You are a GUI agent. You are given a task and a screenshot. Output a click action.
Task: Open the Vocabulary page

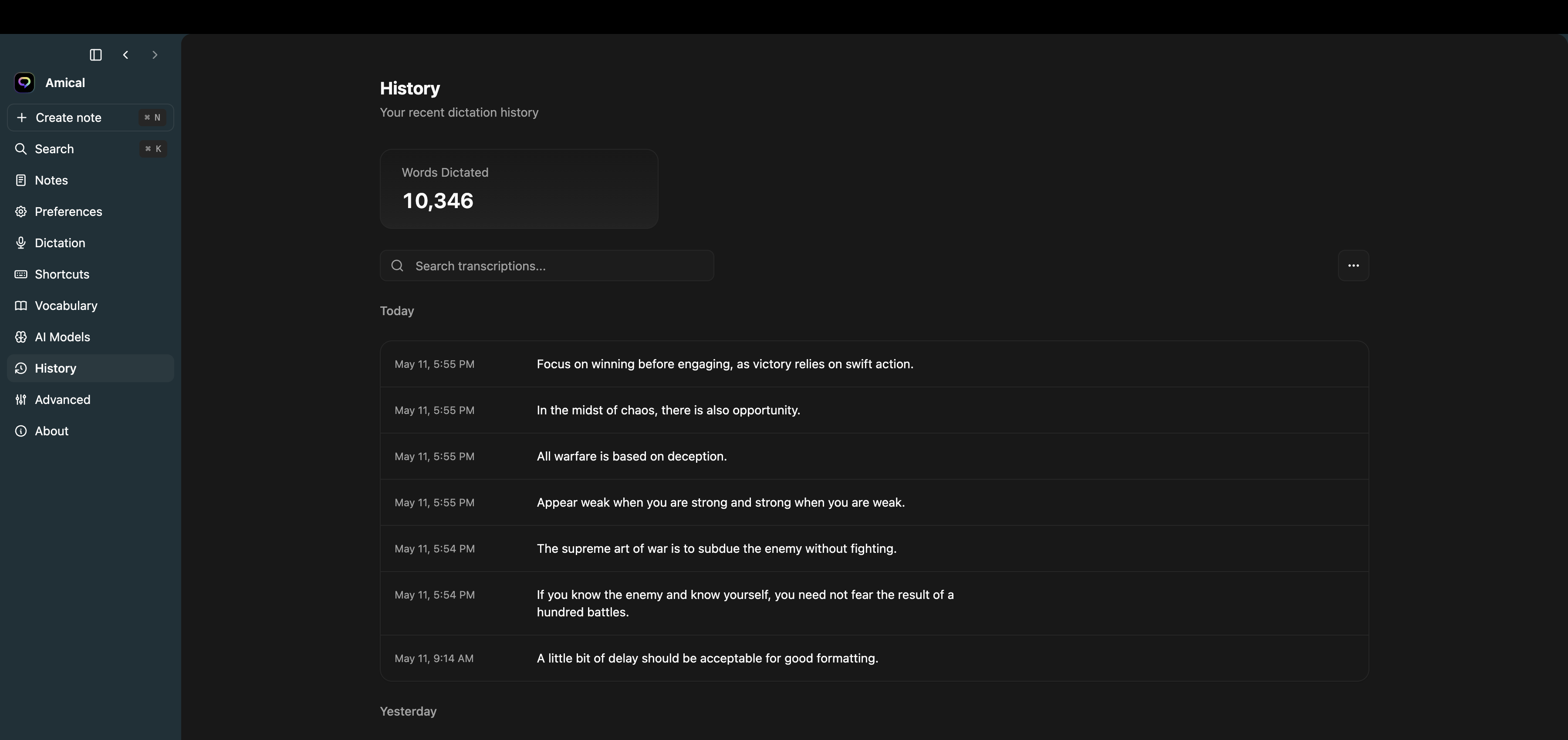pos(90,306)
